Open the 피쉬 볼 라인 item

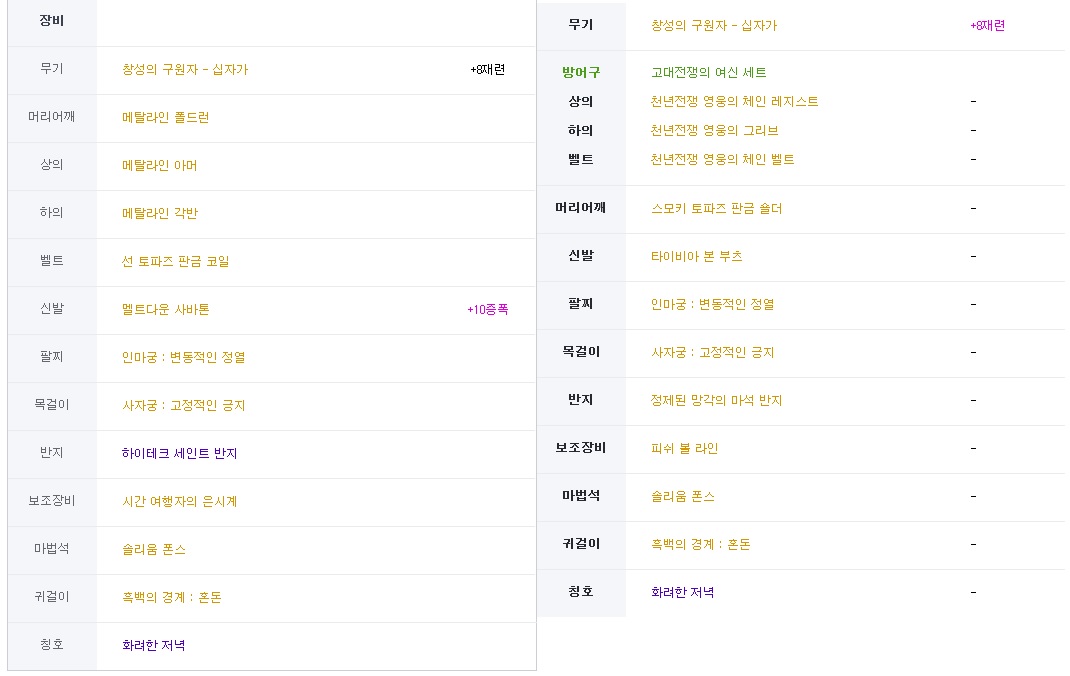click(684, 448)
